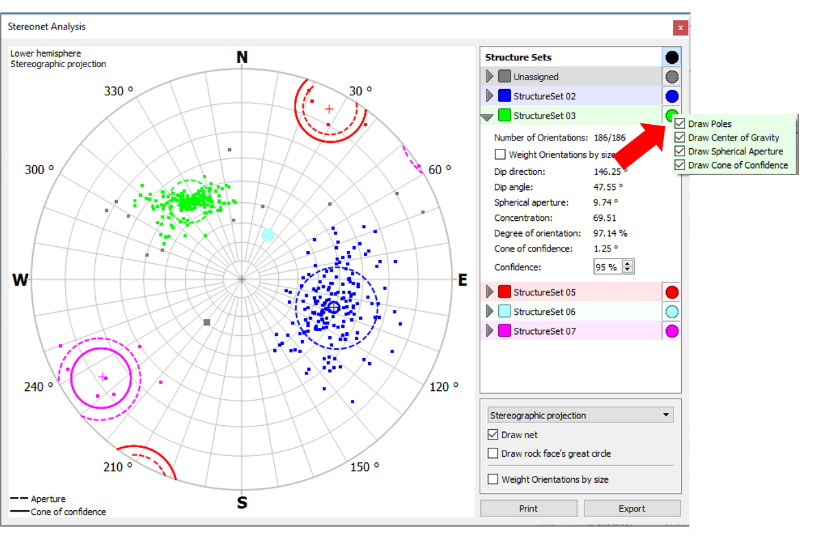Click the Print button

tap(528, 508)
